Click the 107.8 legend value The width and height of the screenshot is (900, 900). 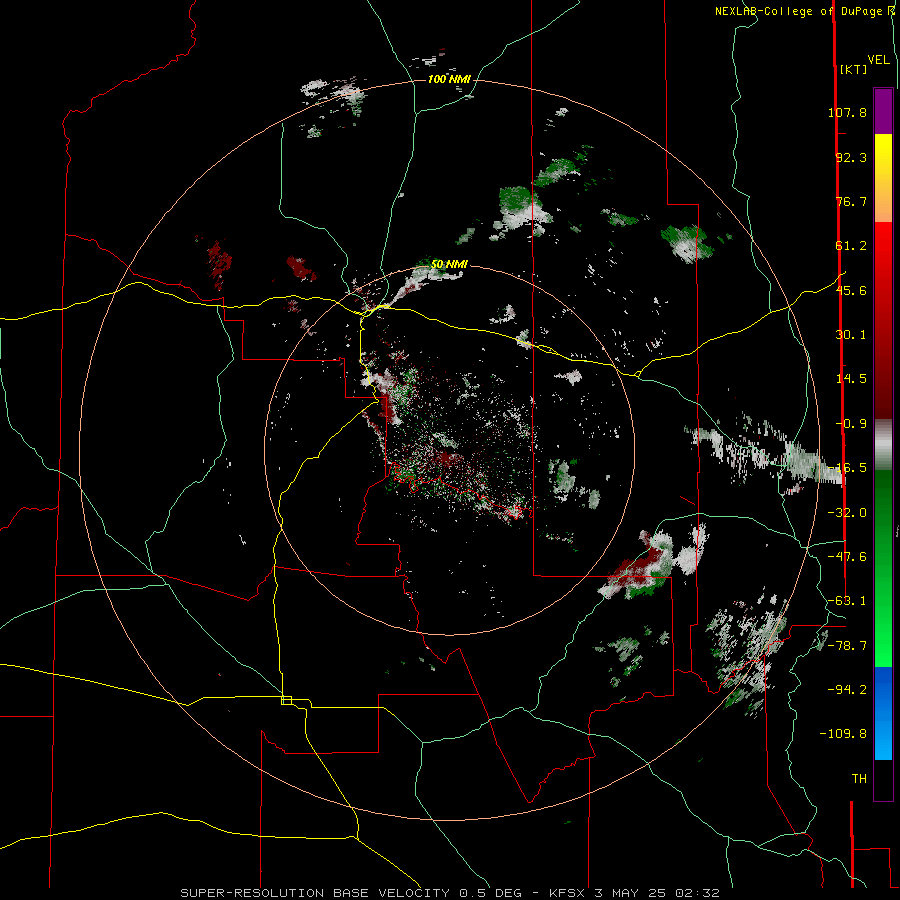pos(847,112)
